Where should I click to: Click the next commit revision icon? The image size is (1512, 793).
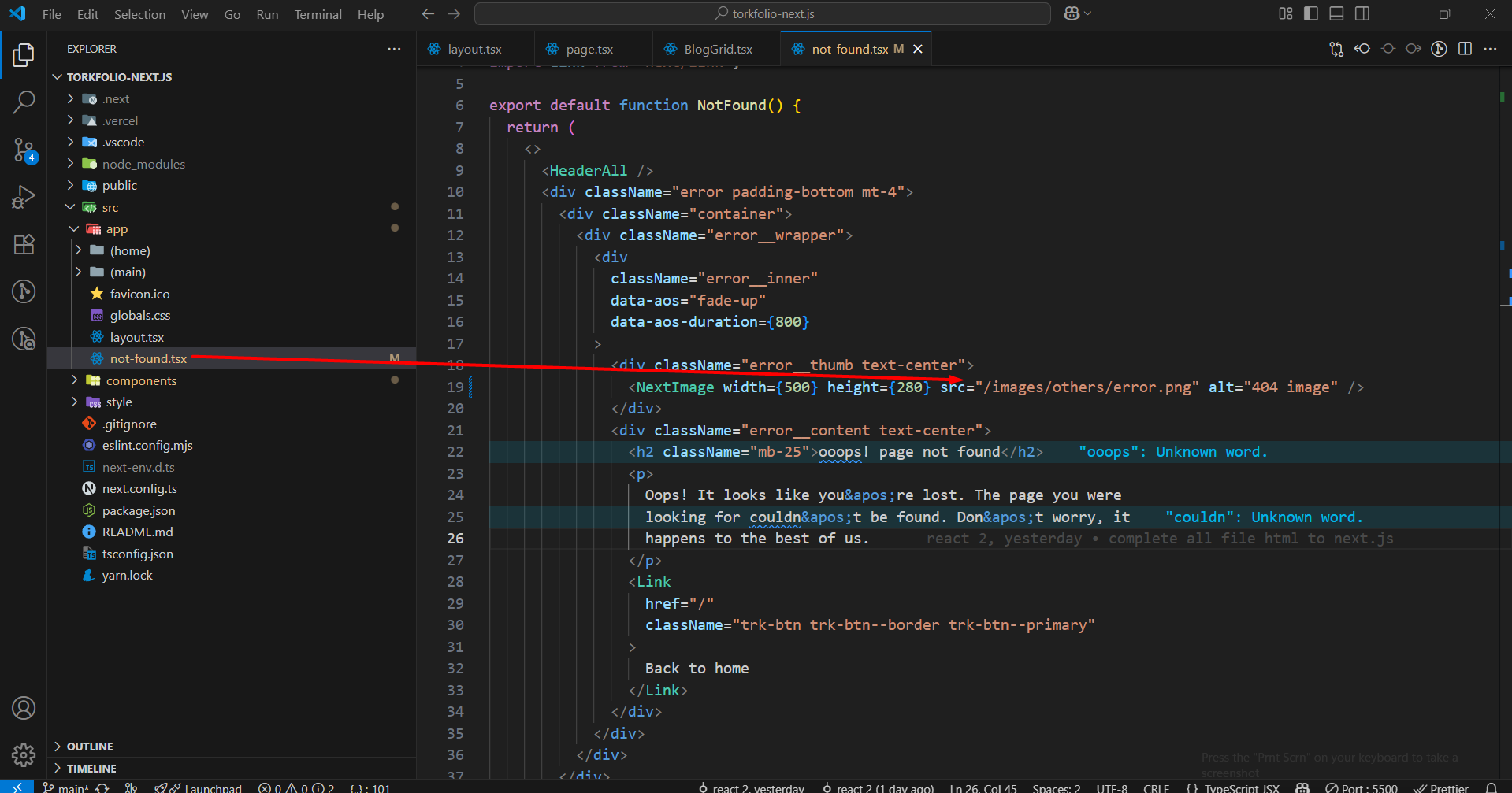click(1414, 49)
